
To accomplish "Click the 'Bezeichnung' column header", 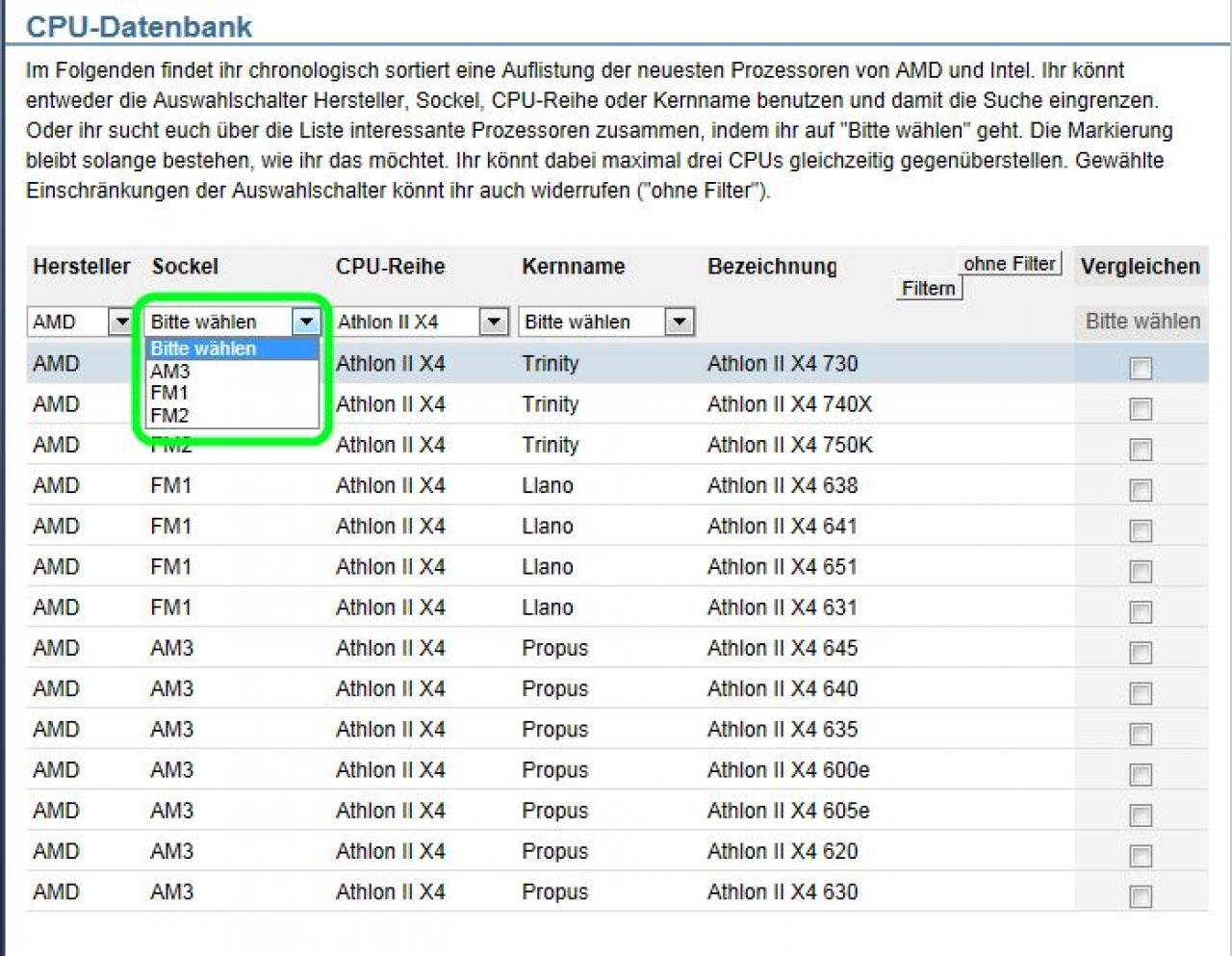I will pos(772,267).
